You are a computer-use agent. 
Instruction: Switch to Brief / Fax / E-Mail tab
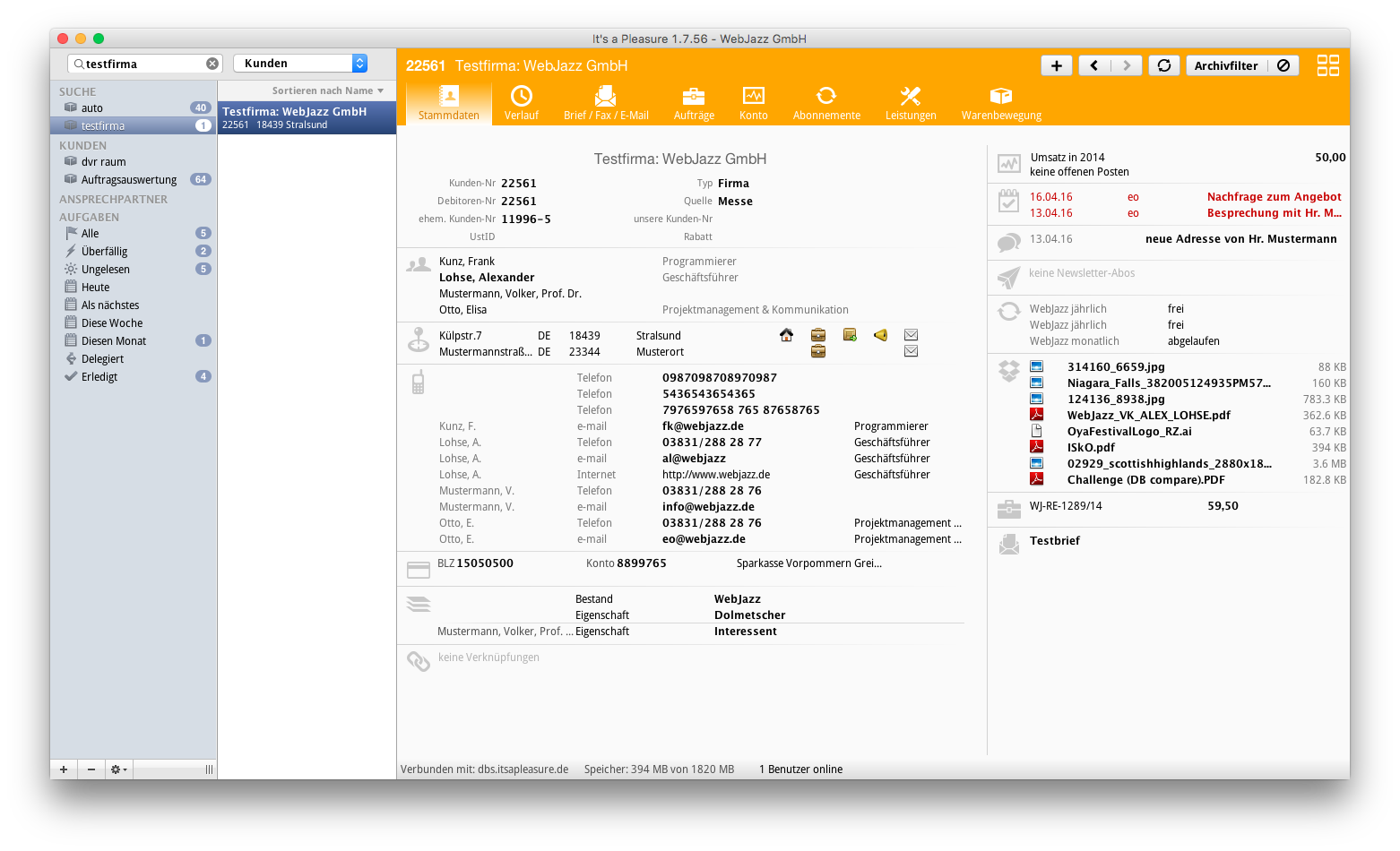tap(606, 103)
